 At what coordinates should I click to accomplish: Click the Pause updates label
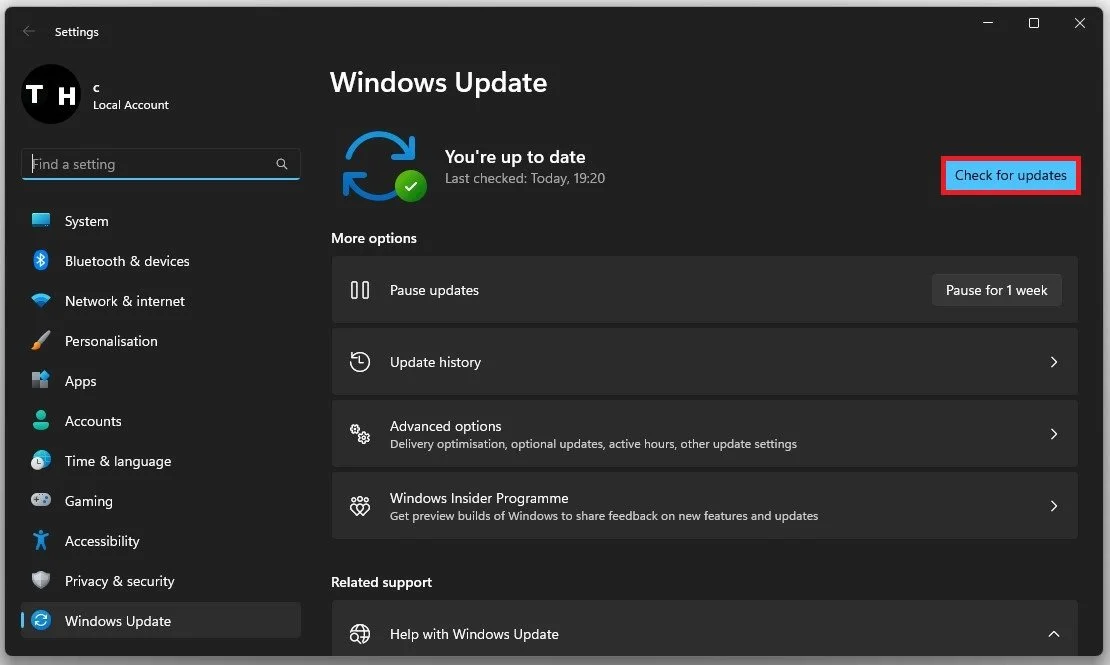point(434,290)
